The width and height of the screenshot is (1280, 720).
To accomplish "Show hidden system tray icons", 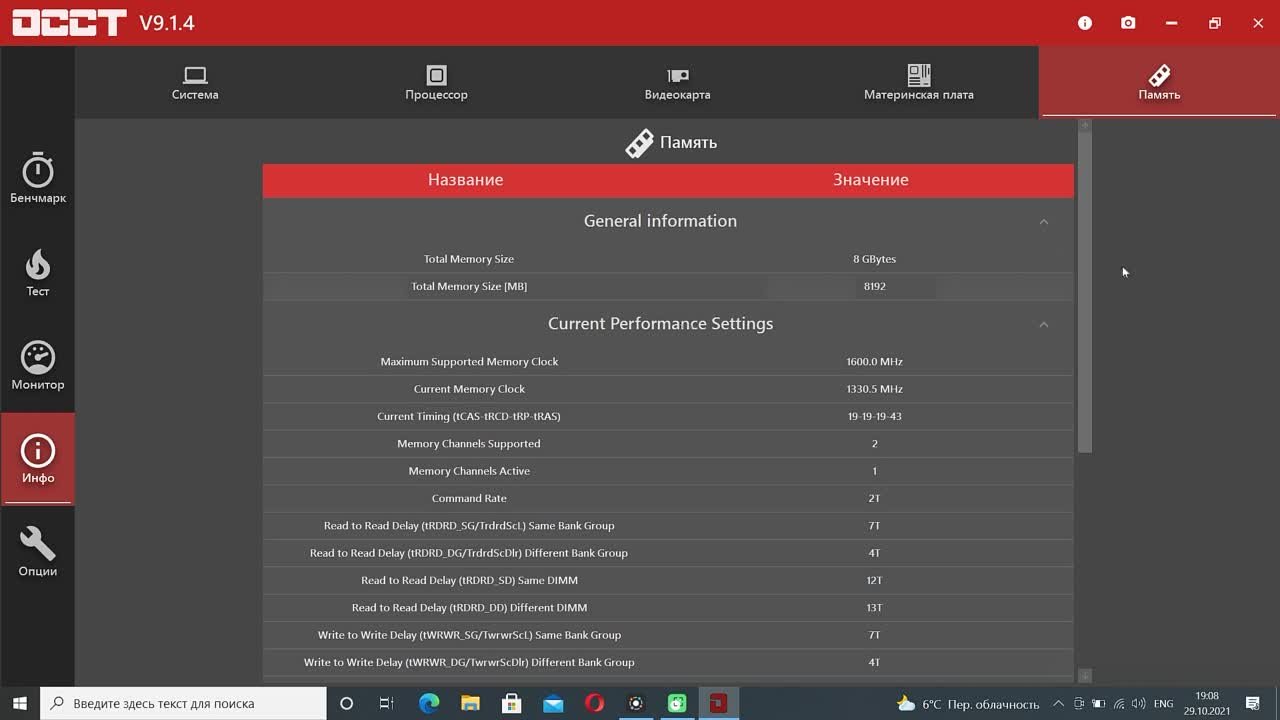I will point(1058,704).
